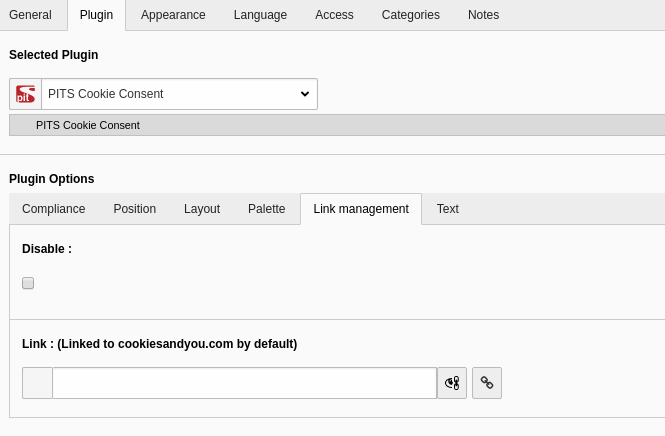The height and width of the screenshot is (436, 665).
Task: Open the Categories tab
Action: (x=411, y=15)
